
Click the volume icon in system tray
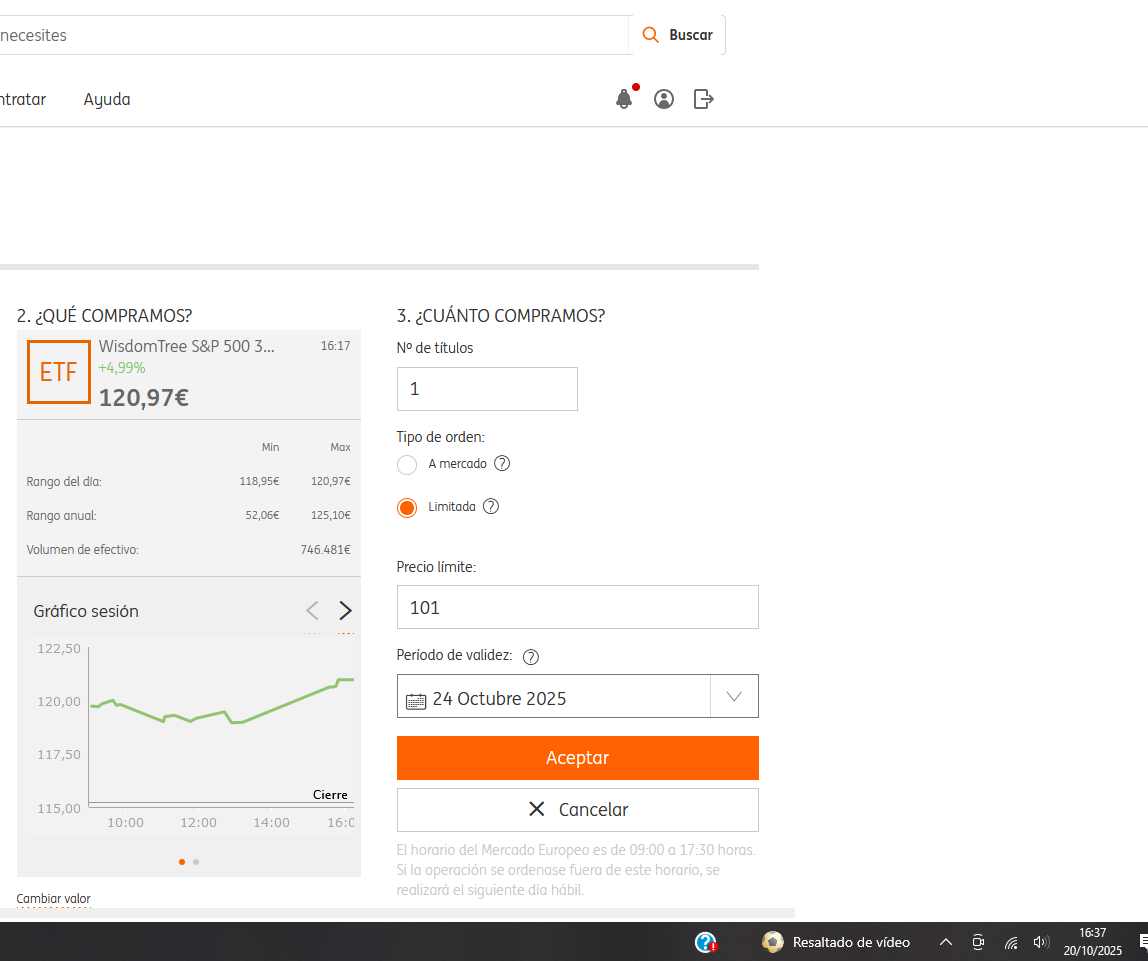click(1041, 942)
